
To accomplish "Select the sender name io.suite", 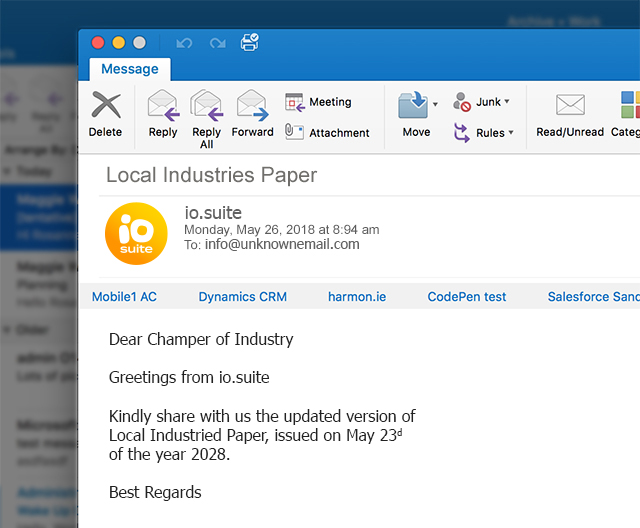I will [213, 213].
